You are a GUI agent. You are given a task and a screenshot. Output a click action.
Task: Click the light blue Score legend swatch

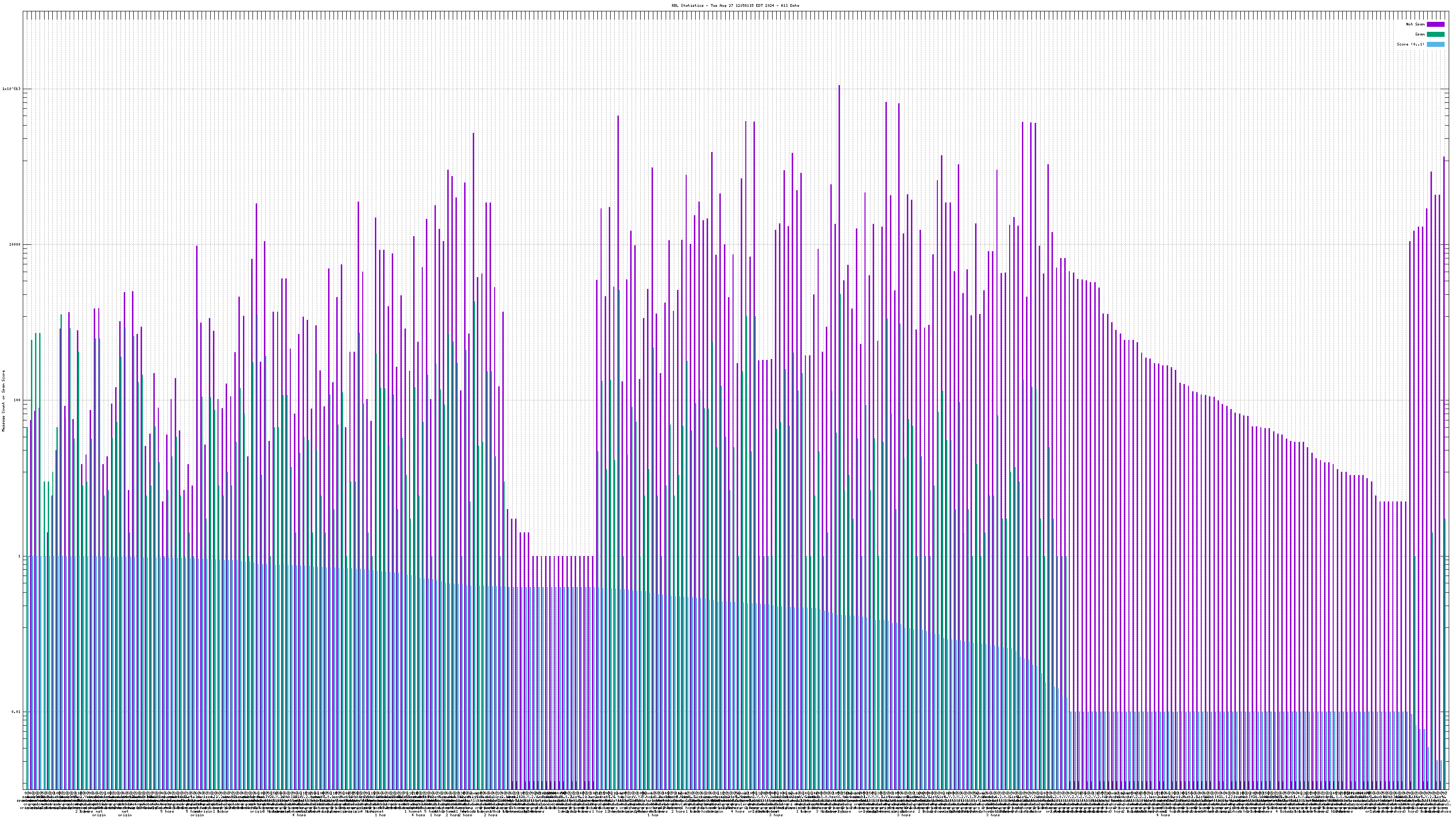click(x=1435, y=44)
